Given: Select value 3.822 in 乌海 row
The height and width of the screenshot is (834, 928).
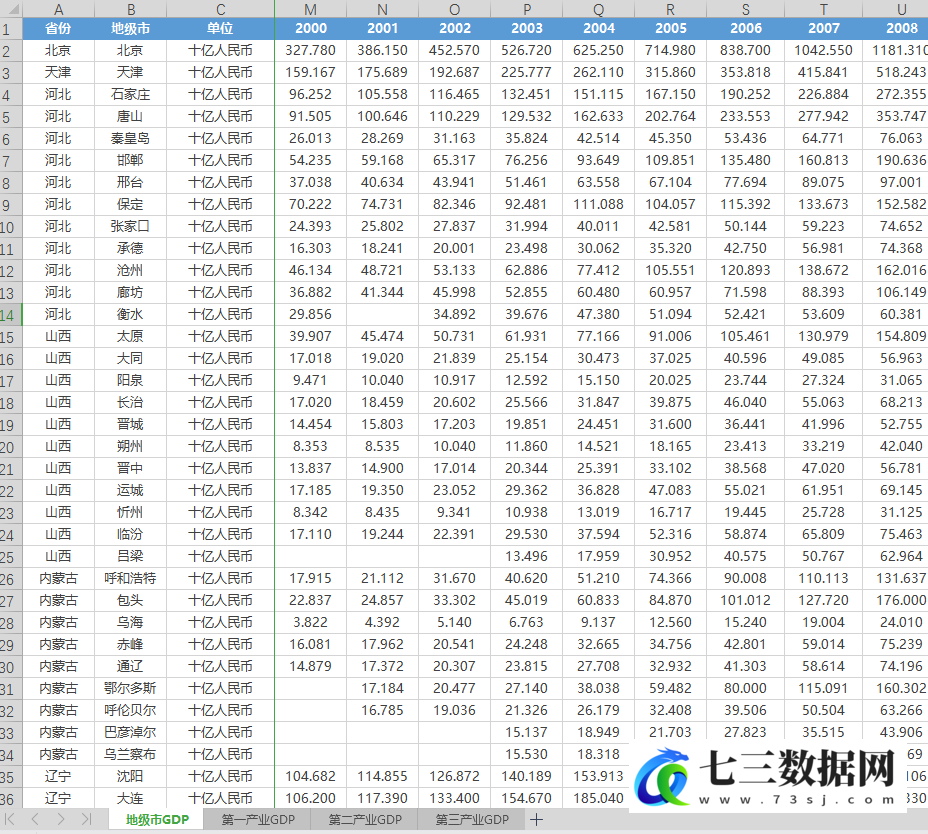Looking at the screenshot, I should [311, 623].
